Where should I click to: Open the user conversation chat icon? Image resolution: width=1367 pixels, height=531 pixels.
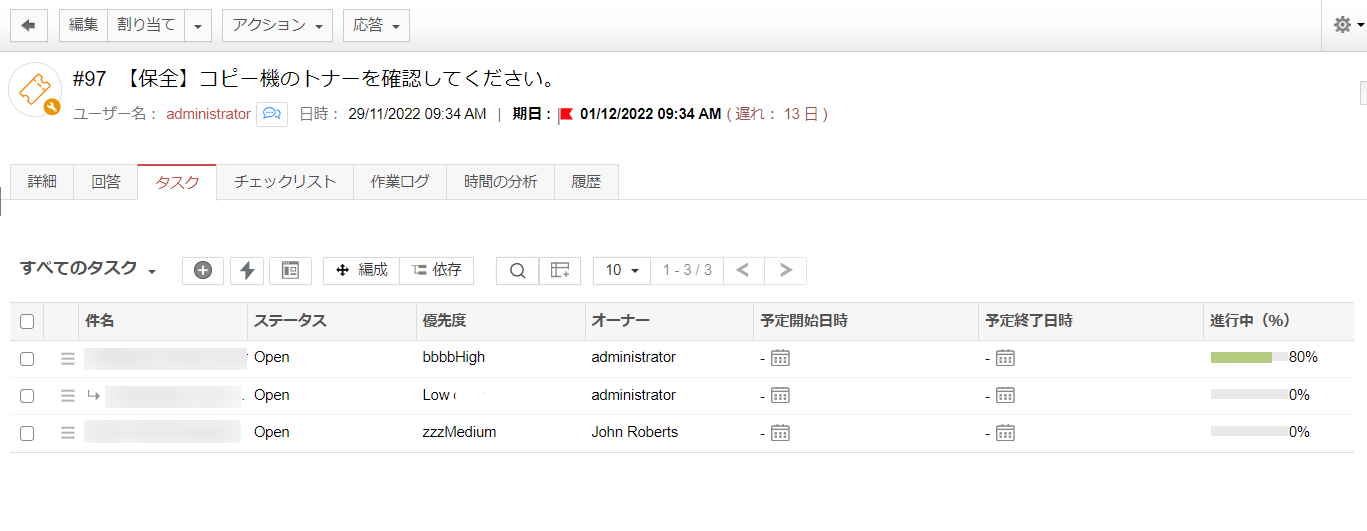pyautogui.click(x=272, y=114)
